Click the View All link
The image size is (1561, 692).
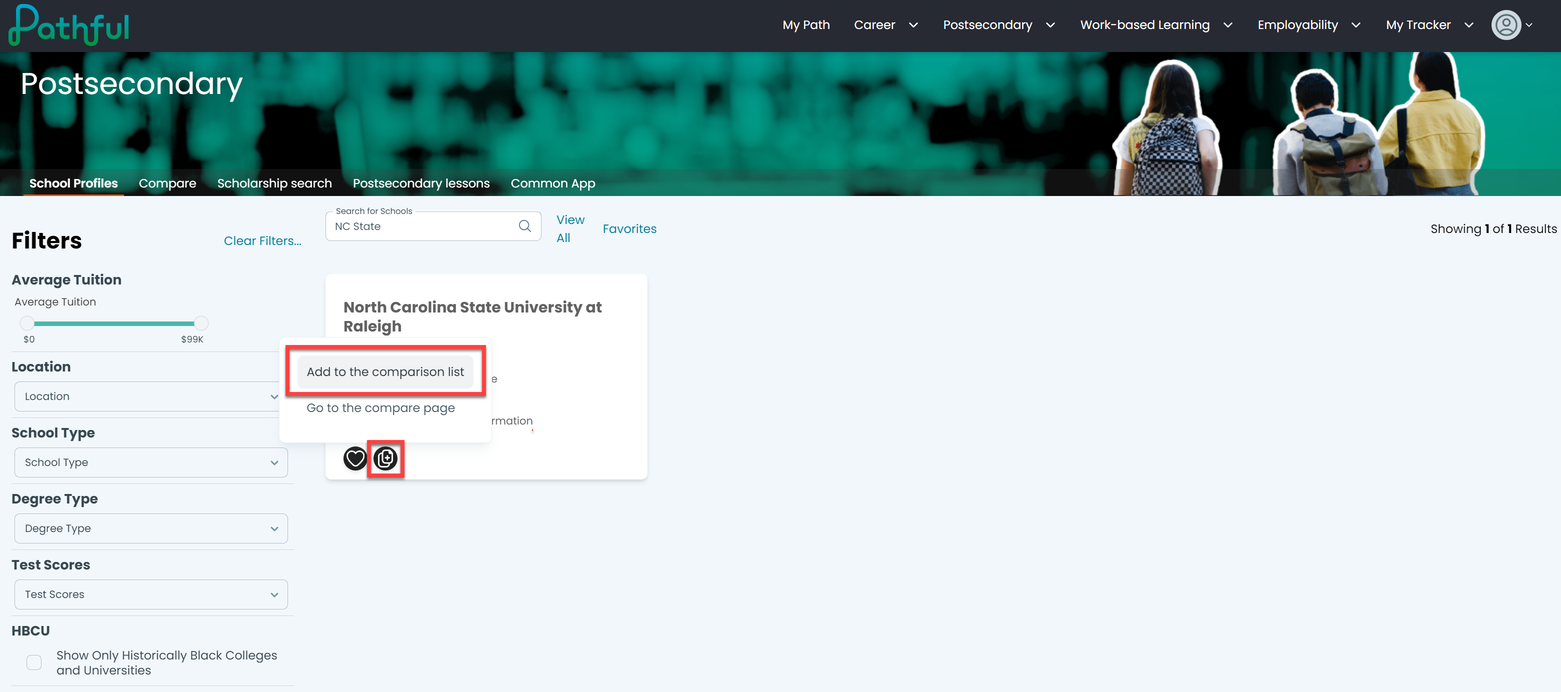[570, 228]
